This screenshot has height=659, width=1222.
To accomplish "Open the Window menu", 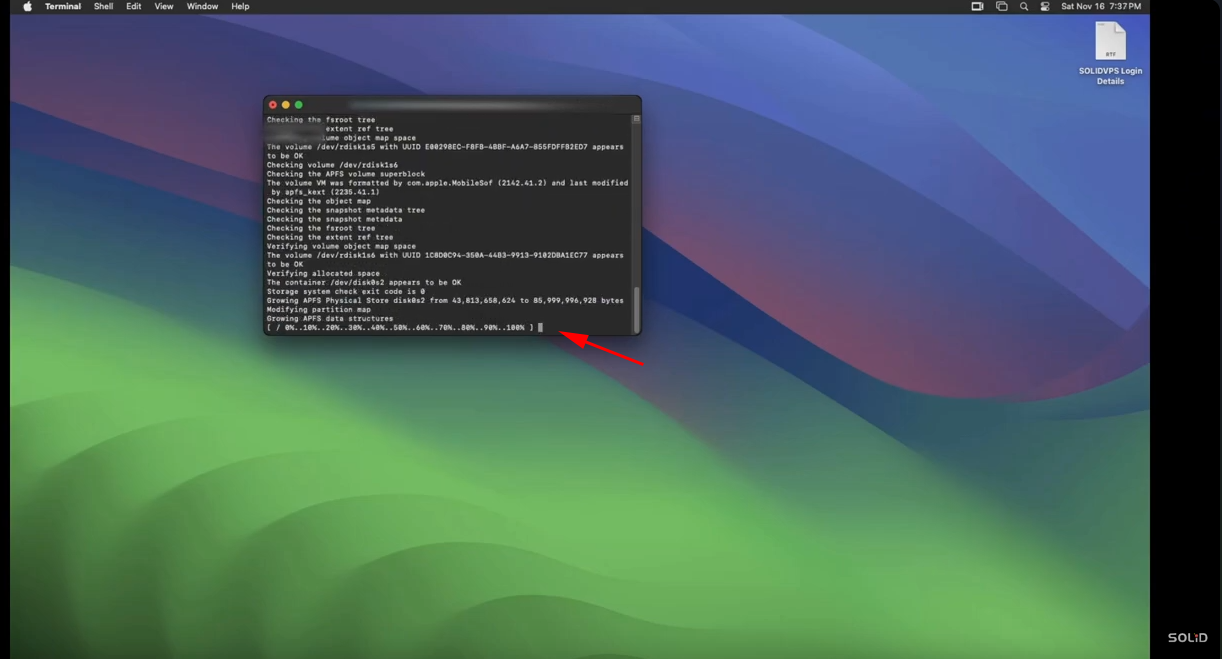I will pyautogui.click(x=202, y=6).
